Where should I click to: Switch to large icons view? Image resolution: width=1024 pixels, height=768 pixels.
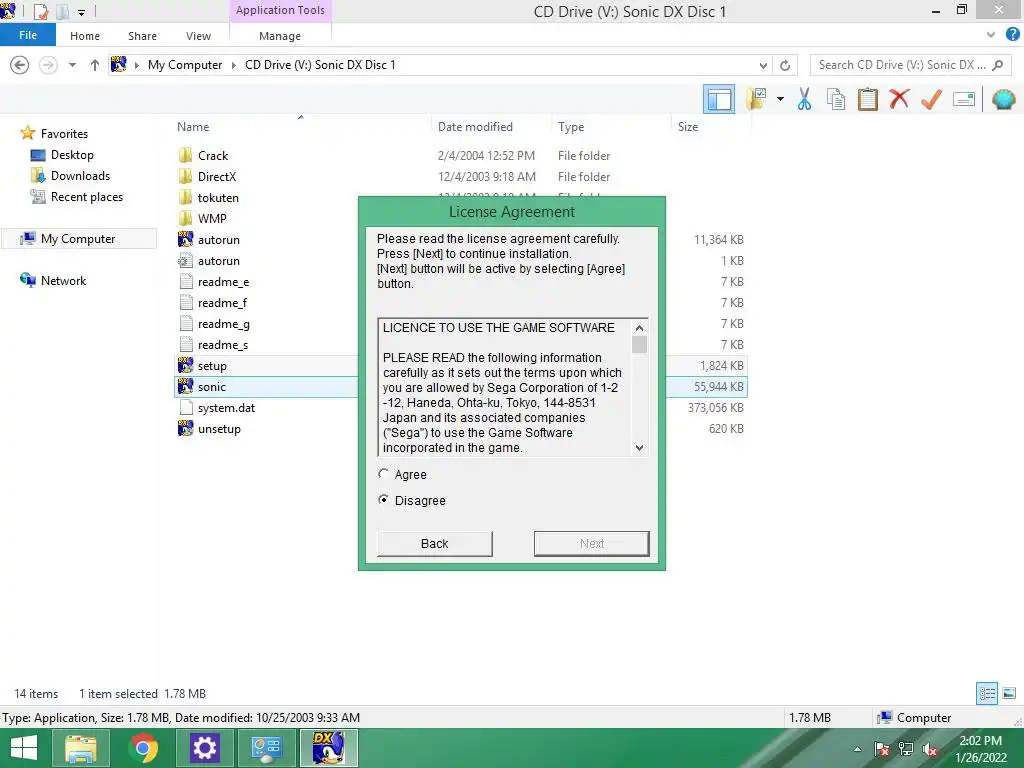pos(1009,693)
